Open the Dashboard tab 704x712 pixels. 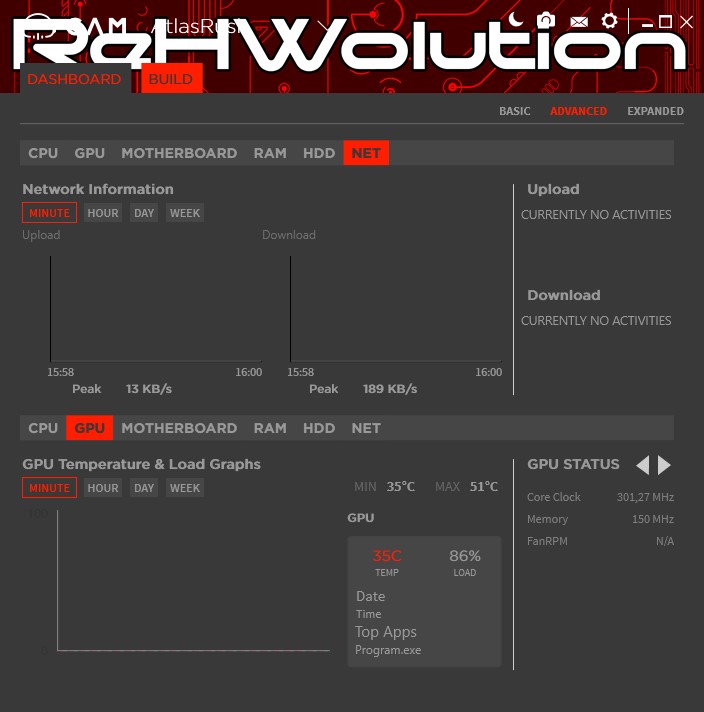click(x=74, y=79)
